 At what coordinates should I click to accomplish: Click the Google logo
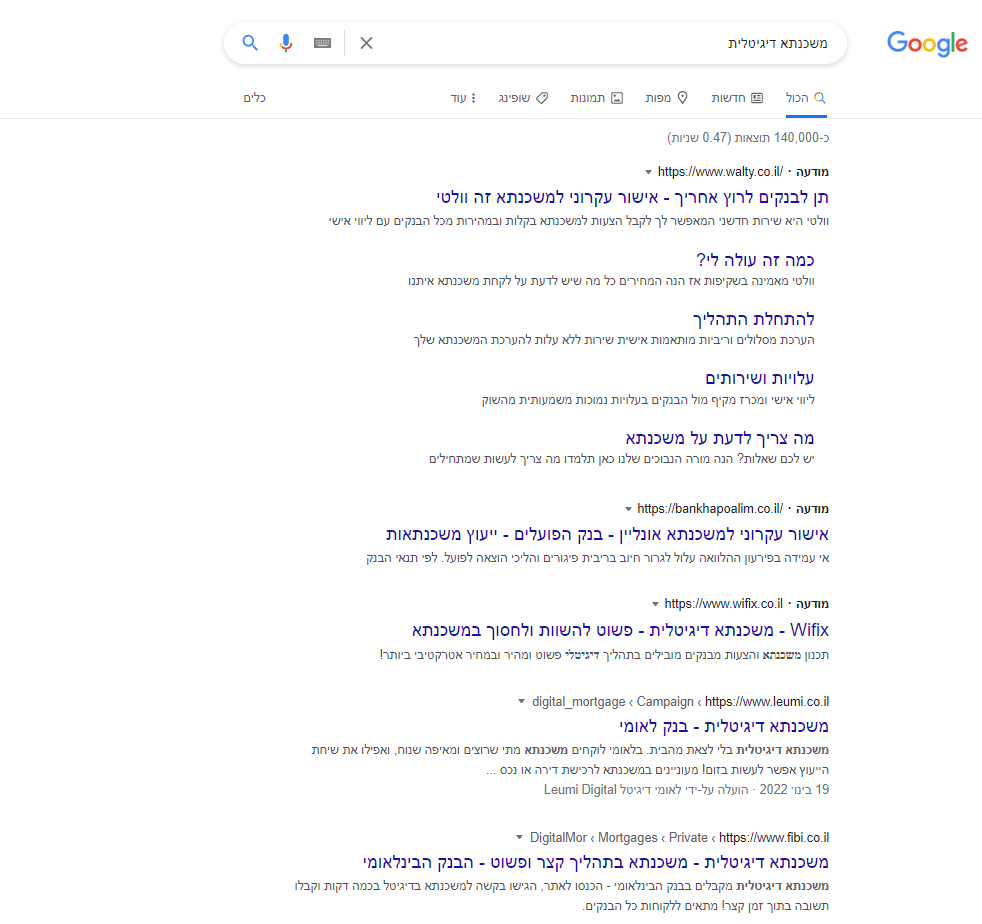[x=928, y=44]
